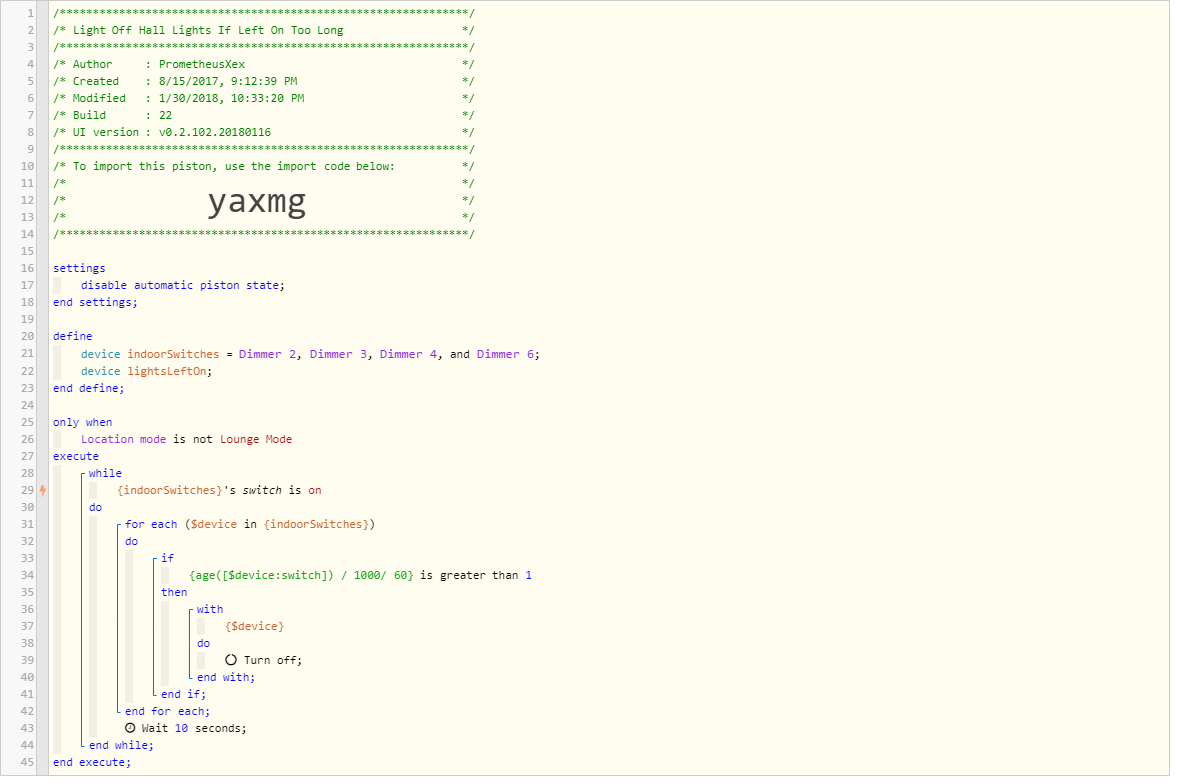Screen dimensions: 1178x784
Task: Click the age([$device:switch]) expression
Action: pyautogui.click(x=301, y=576)
